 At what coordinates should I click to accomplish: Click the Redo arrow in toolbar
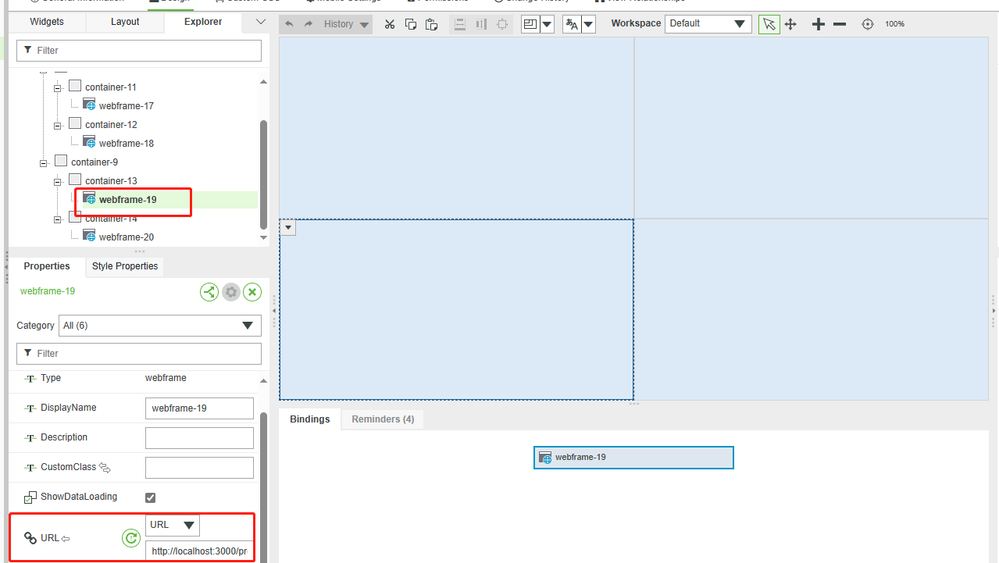point(308,24)
